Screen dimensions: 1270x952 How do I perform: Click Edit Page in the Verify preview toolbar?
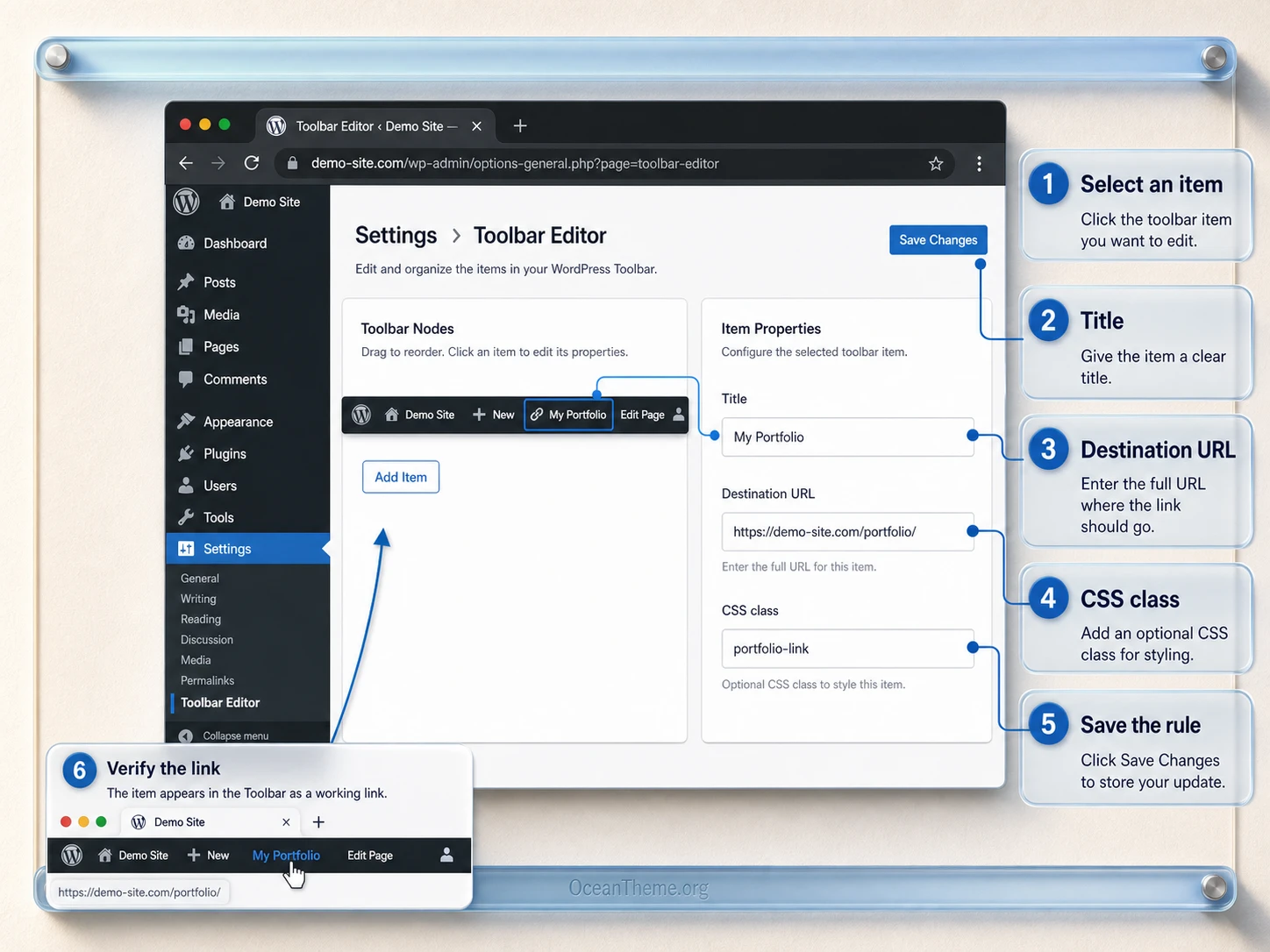click(x=370, y=856)
